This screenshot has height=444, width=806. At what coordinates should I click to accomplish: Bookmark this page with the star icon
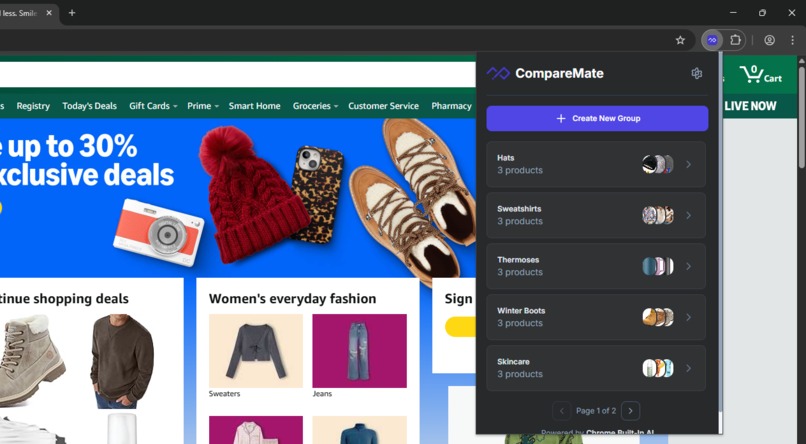coord(680,40)
